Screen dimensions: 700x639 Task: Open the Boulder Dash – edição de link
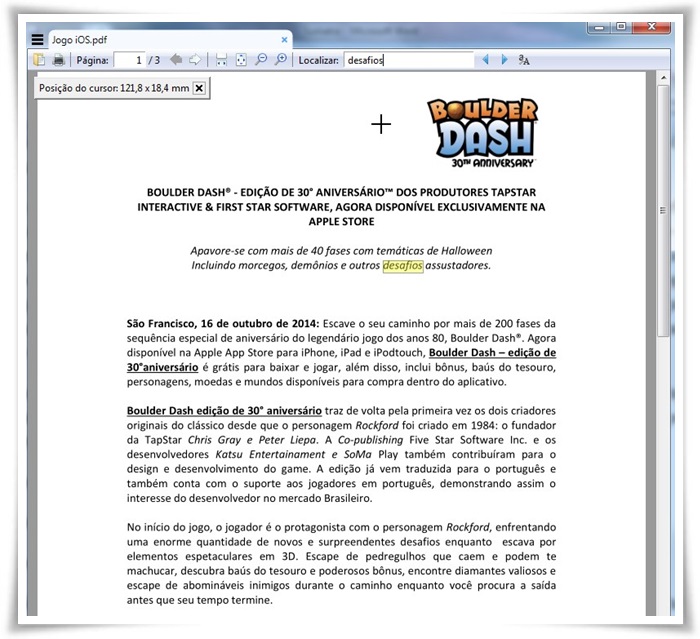point(492,353)
